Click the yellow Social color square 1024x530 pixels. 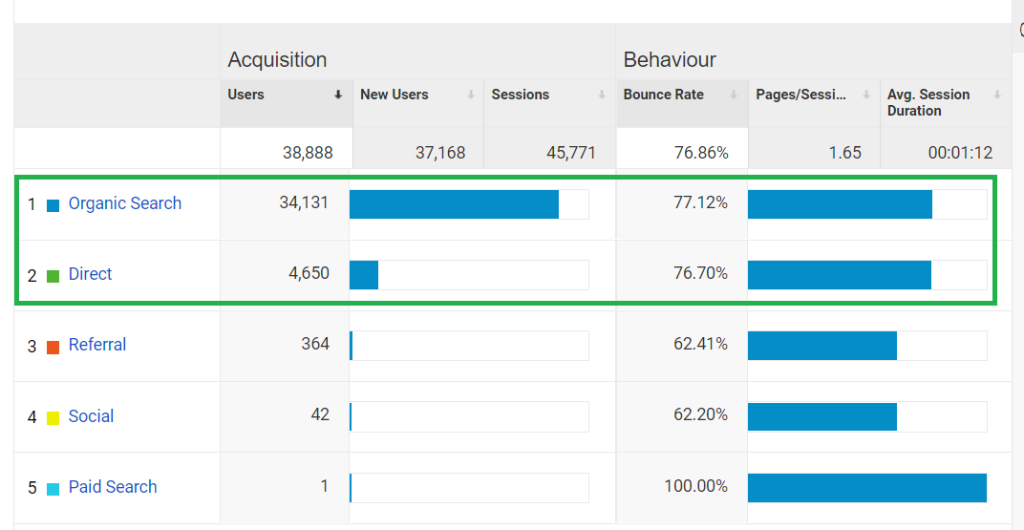tap(53, 417)
